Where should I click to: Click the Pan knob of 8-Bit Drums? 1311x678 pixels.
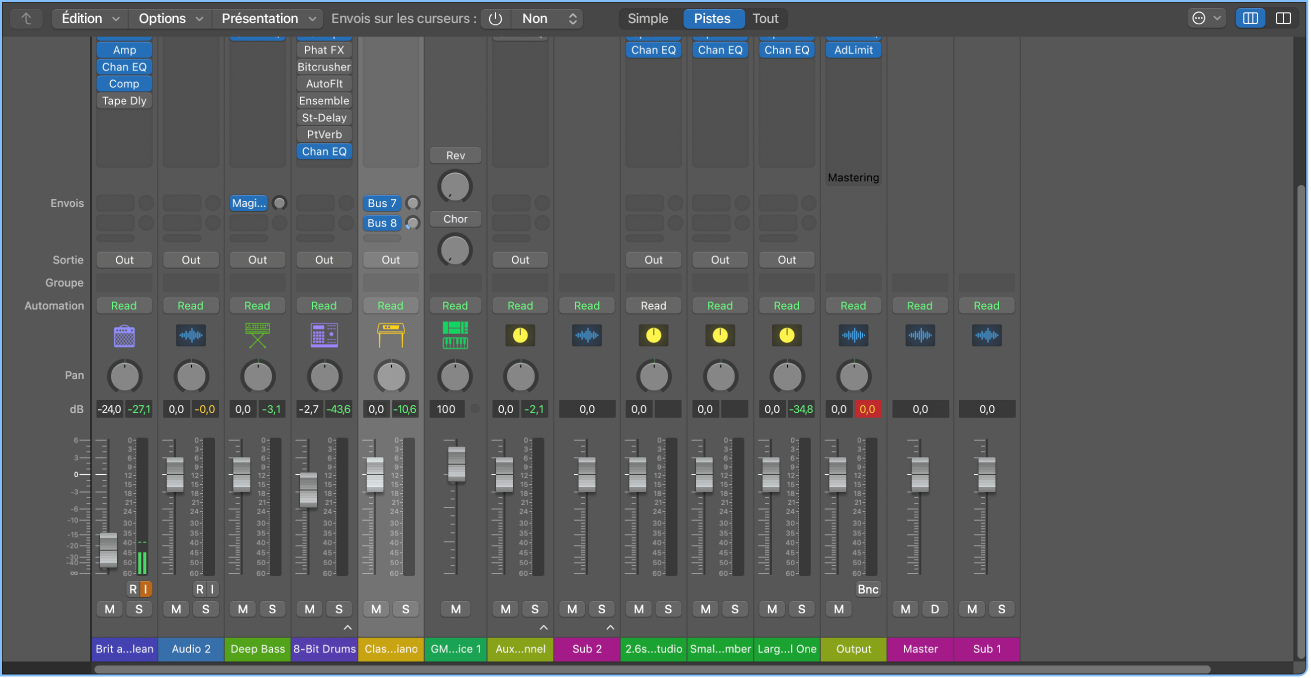[324, 376]
